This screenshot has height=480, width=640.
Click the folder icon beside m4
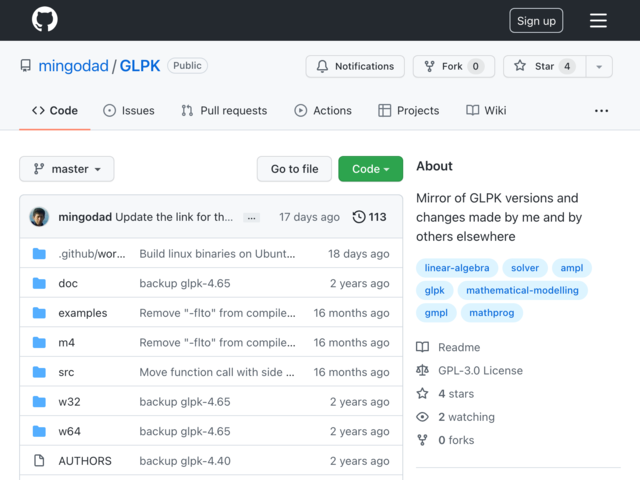pyautogui.click(x=39, y=342)
